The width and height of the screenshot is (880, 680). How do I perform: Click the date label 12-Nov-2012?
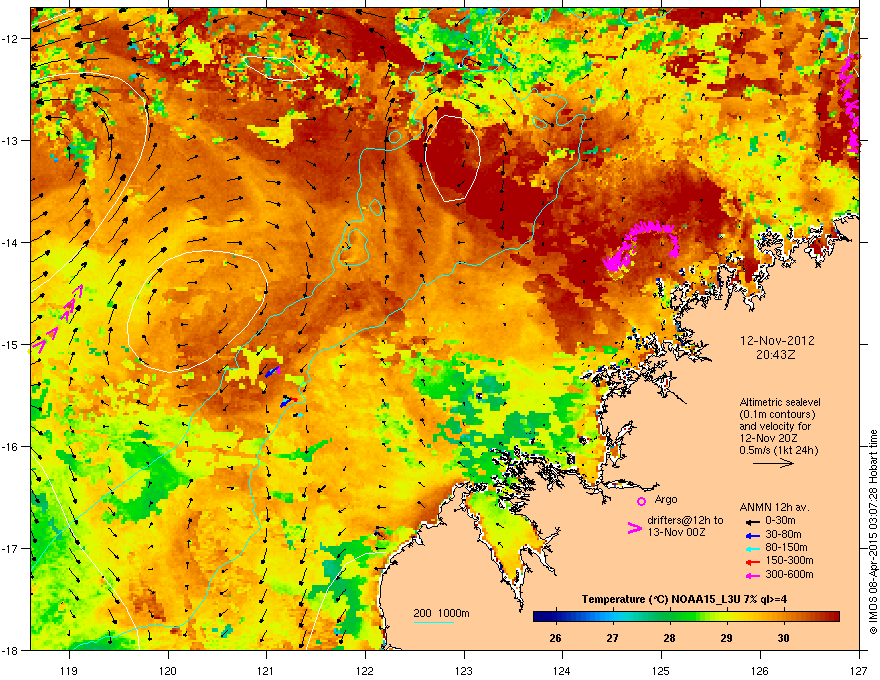[777, 341]
